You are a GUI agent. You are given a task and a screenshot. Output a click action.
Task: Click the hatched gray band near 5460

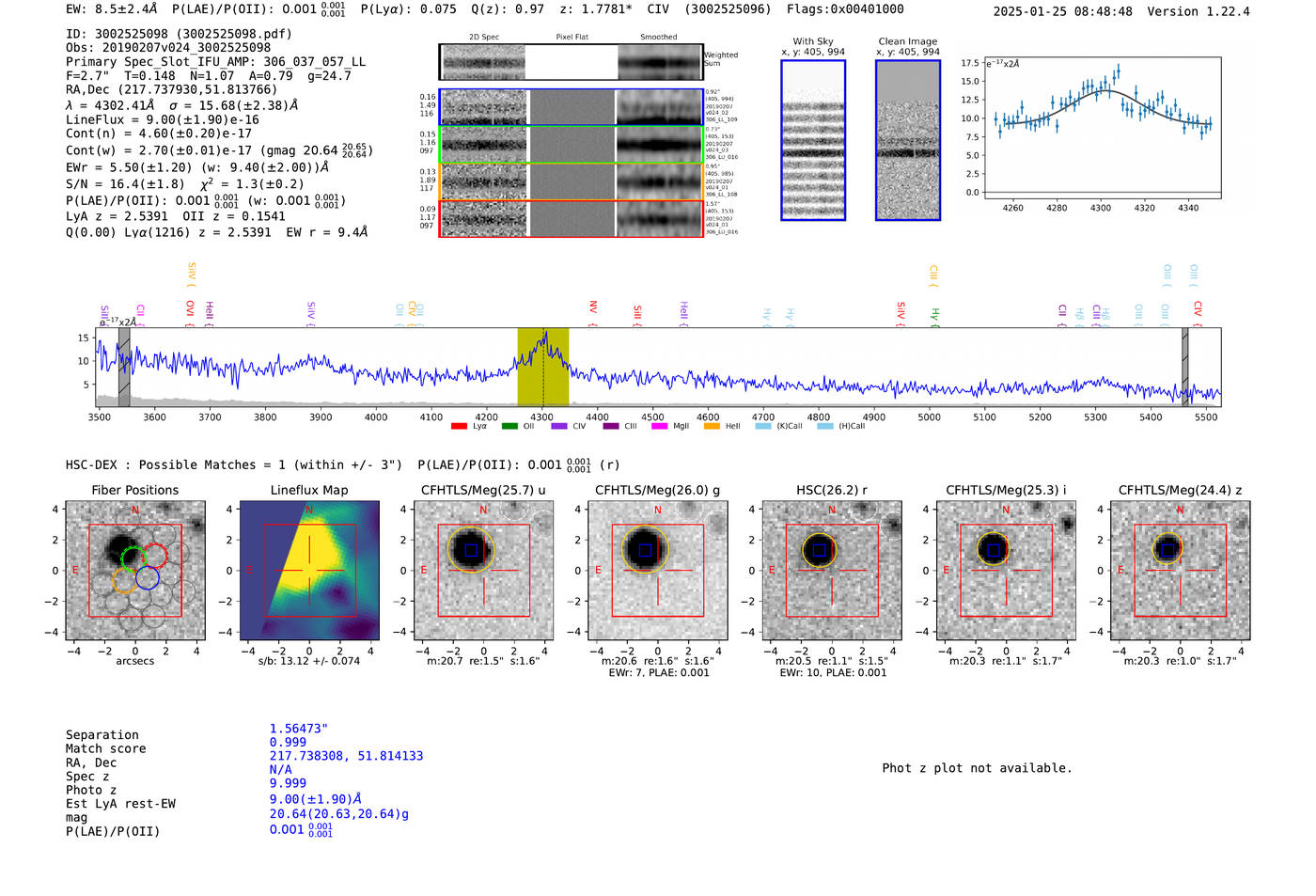[1184, 367]
